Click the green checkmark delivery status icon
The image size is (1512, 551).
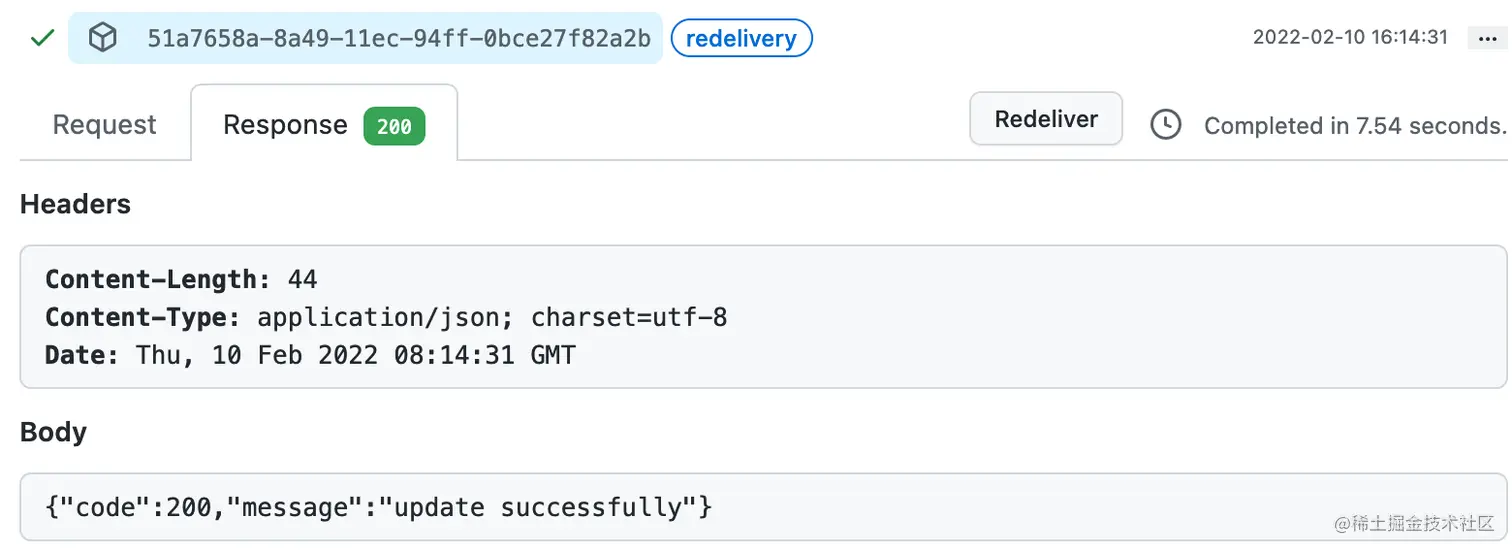tap(42, 39)
